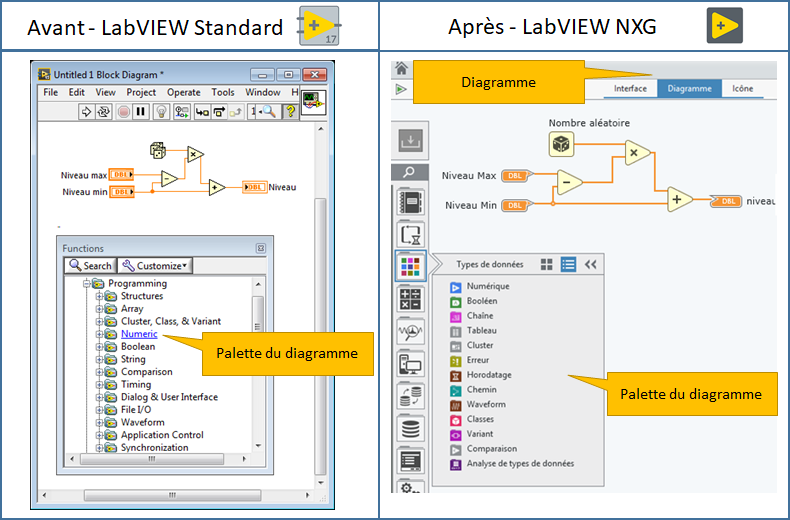790x520 pixels.
Task: Expand the Comparison tree node
Action: (99, 372)
